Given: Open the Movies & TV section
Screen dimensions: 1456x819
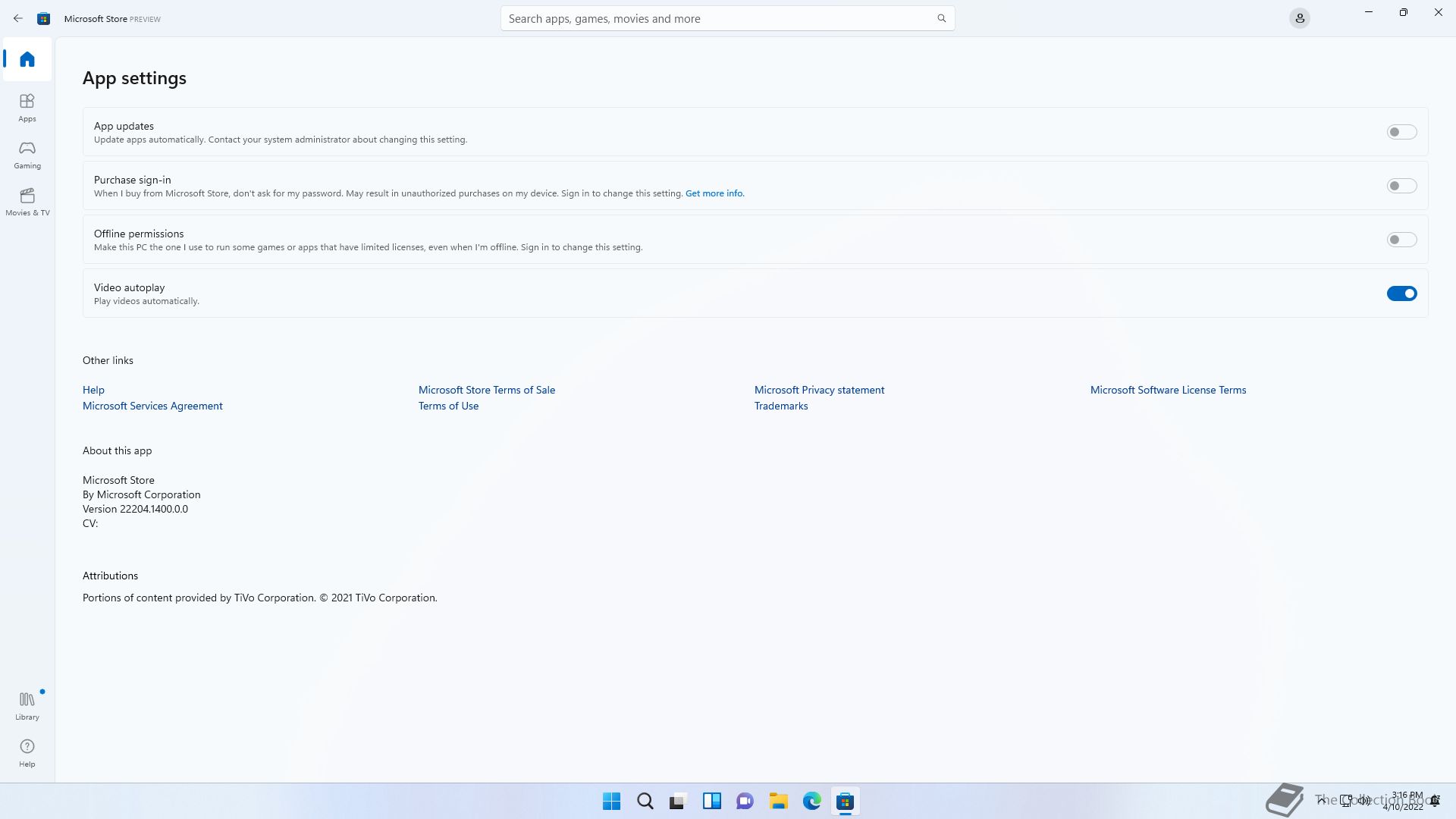Looking at the screenshot, I should tap(27, 202).
